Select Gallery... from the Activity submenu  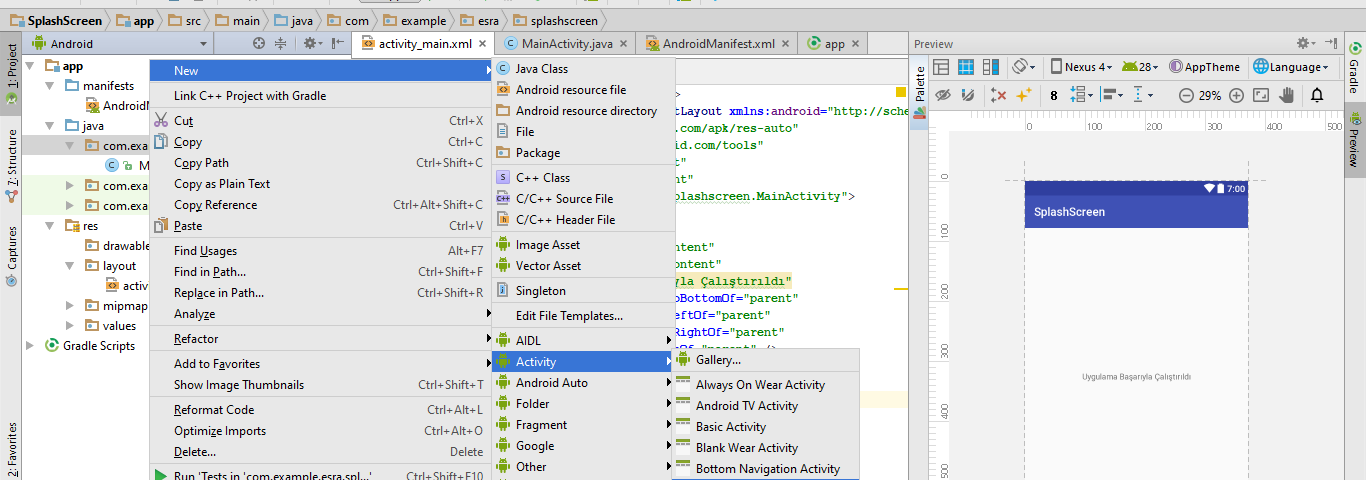pyautogui.click(x=765, y=360)
